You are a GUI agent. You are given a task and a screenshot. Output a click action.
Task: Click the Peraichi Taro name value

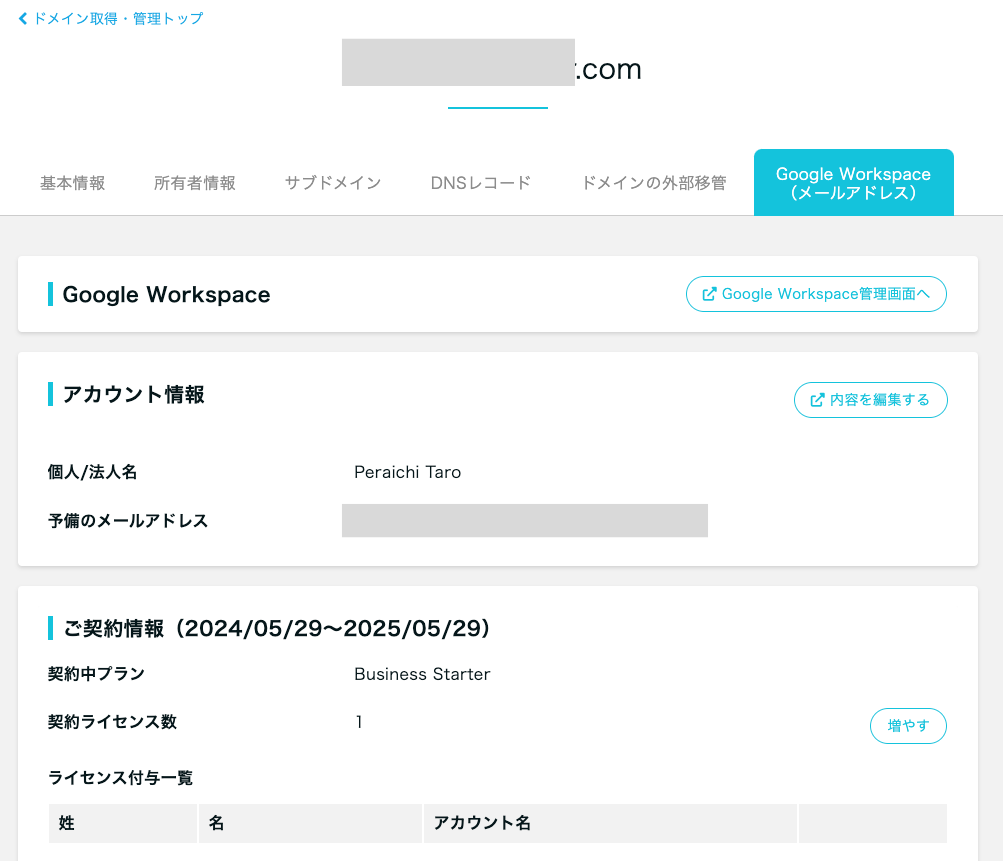(407, 472)
